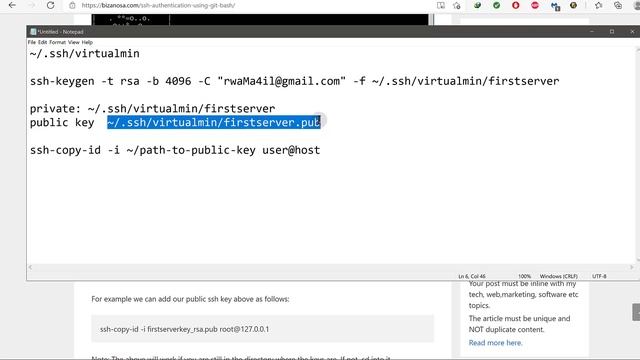Open the Notepad Edit menu
Image resolution: width=640 pixels, height=360 pixels.
(x=42, y=42)
